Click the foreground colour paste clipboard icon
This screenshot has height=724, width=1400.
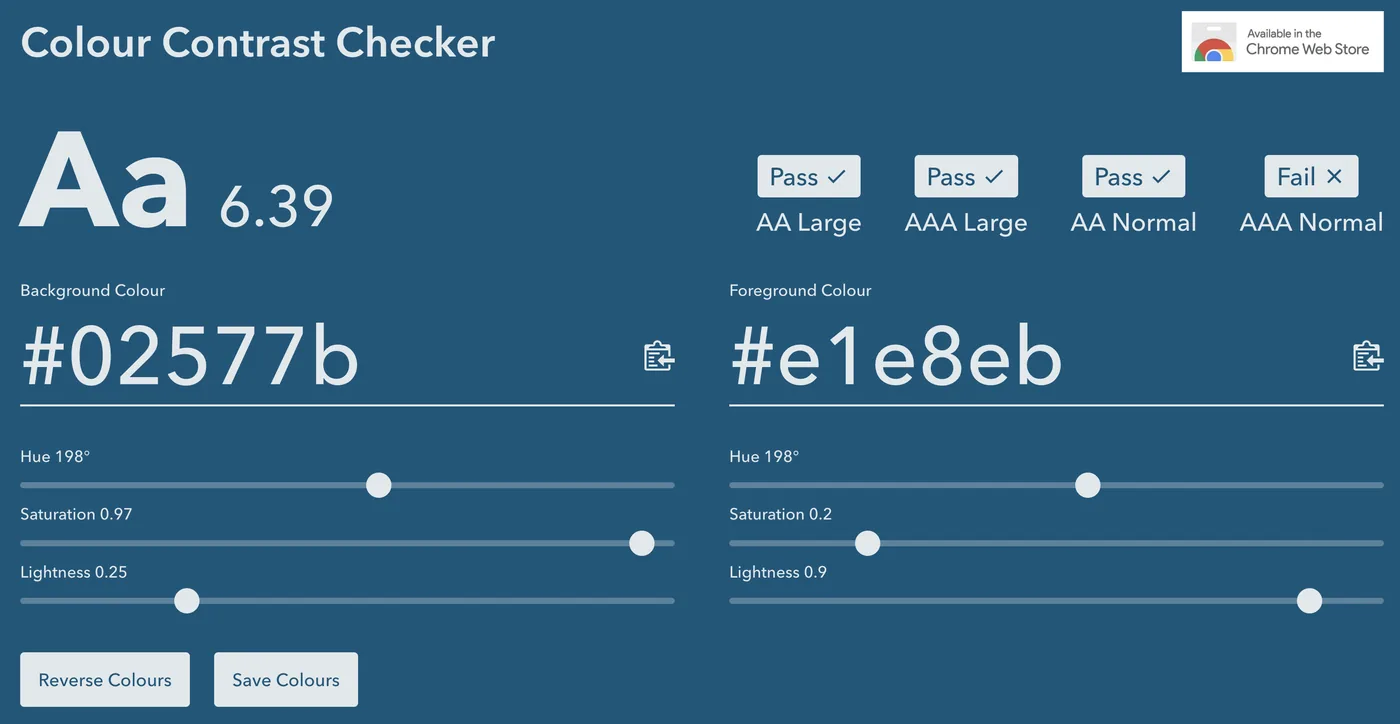1368,356
